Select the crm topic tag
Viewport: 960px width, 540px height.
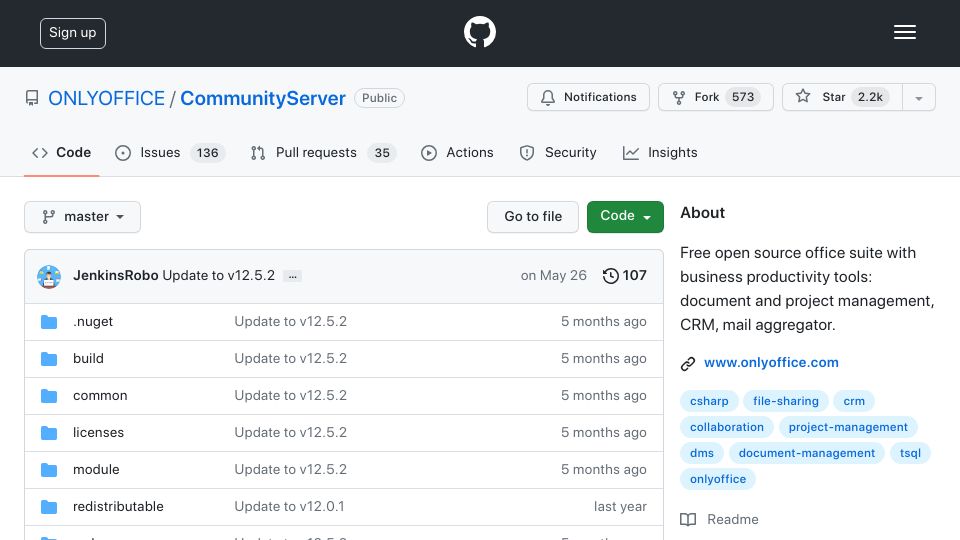854,401
